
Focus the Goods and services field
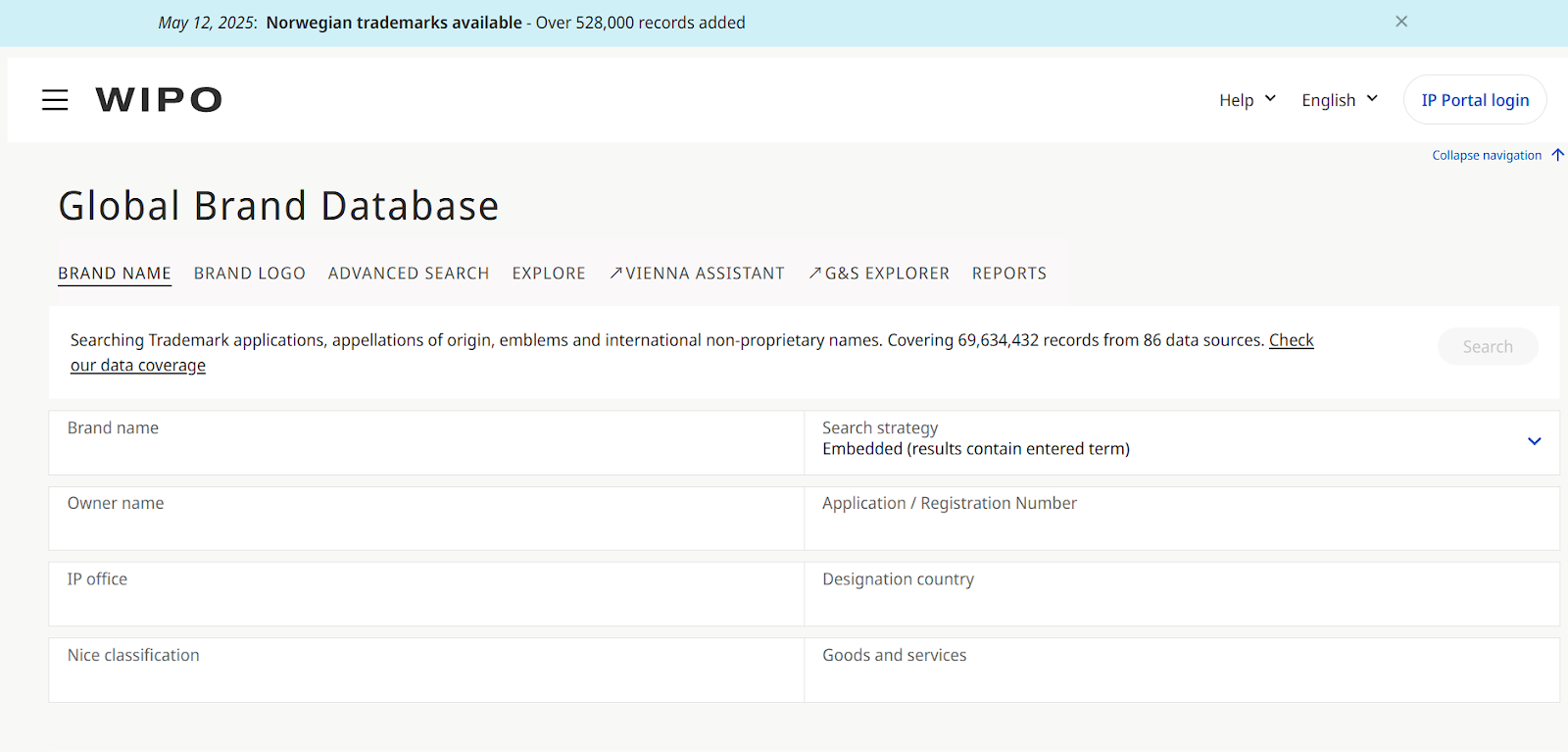[1182, 671]
